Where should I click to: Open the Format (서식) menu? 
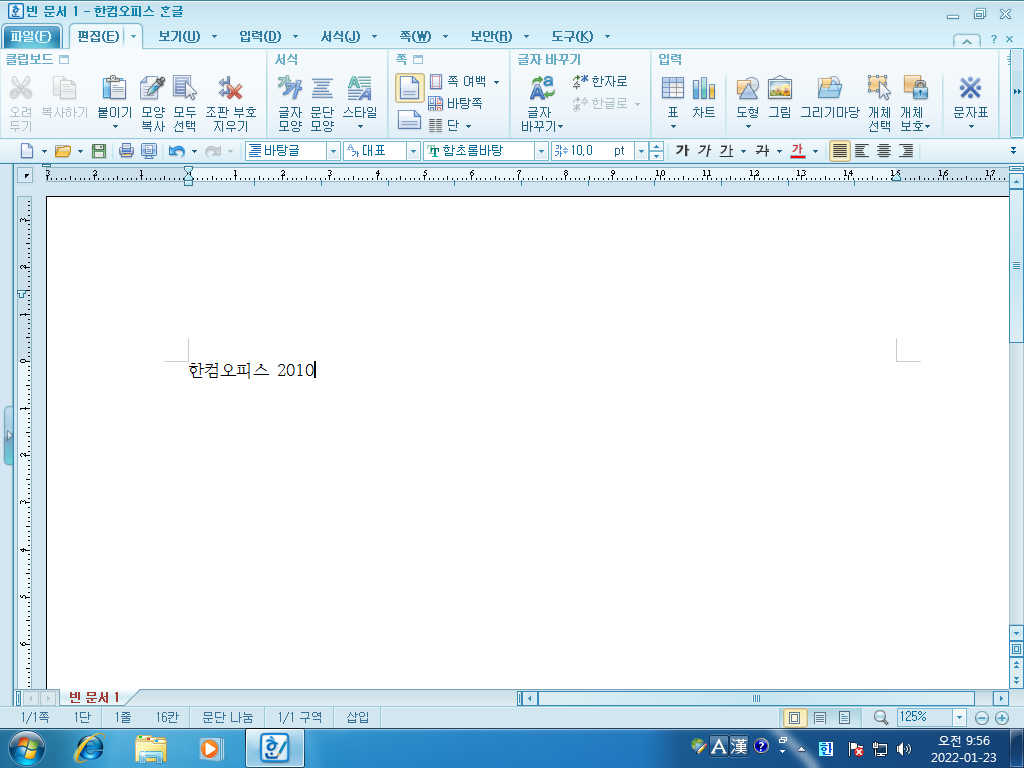pos(340,37)
